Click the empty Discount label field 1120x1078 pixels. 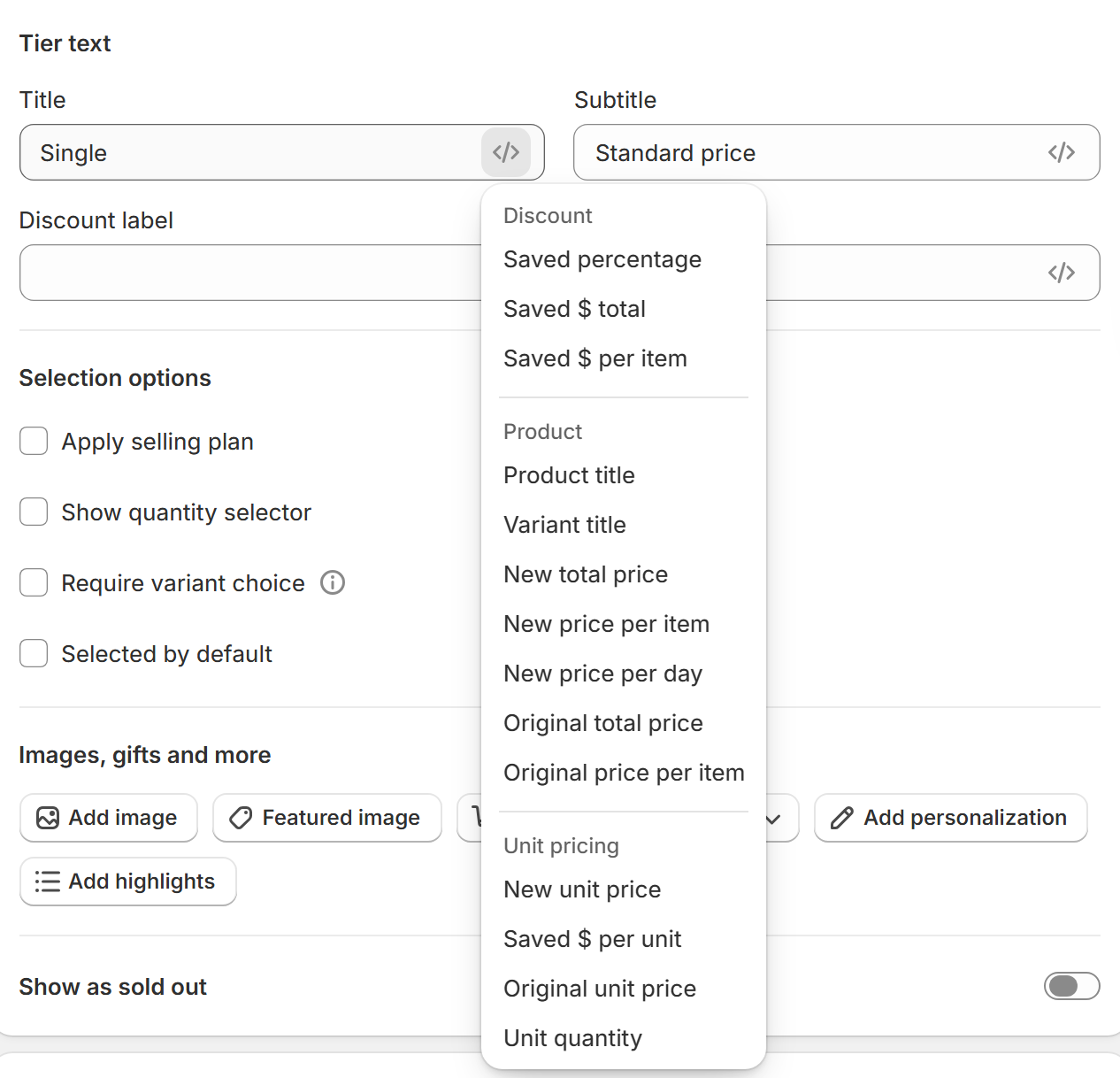click(250, 273)
